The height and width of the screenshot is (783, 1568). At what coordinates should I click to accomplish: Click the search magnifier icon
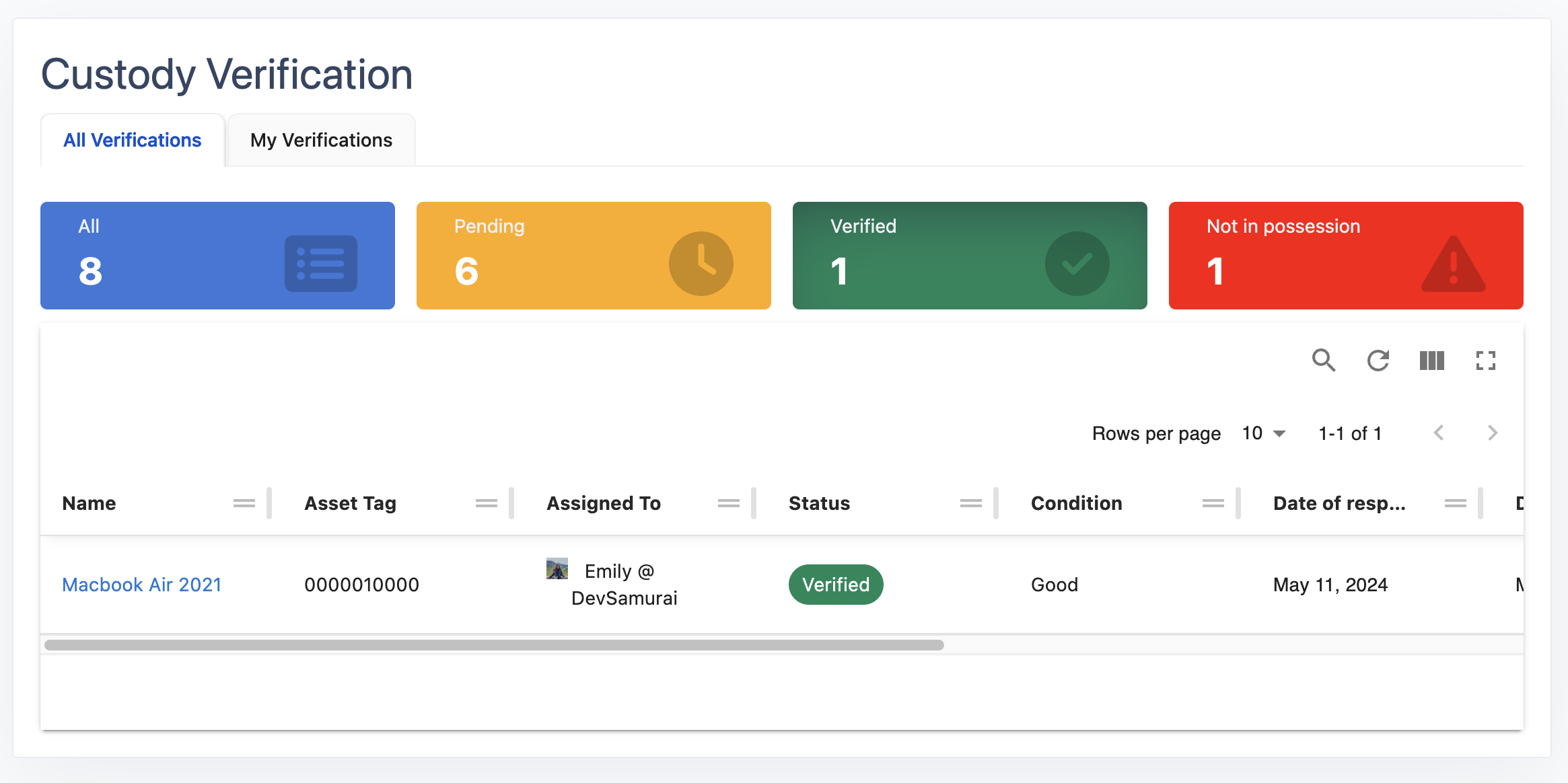coord(1323,361)
